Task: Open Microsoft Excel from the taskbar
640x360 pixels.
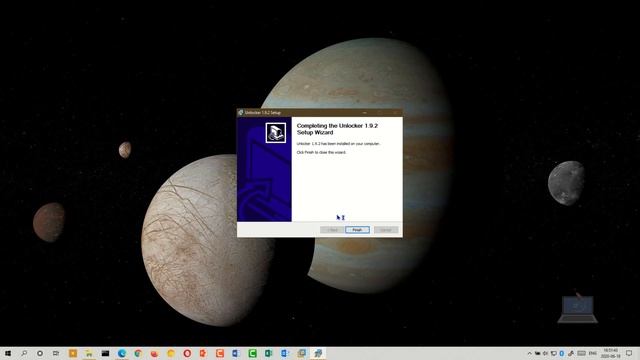Action: click(269, 353)
